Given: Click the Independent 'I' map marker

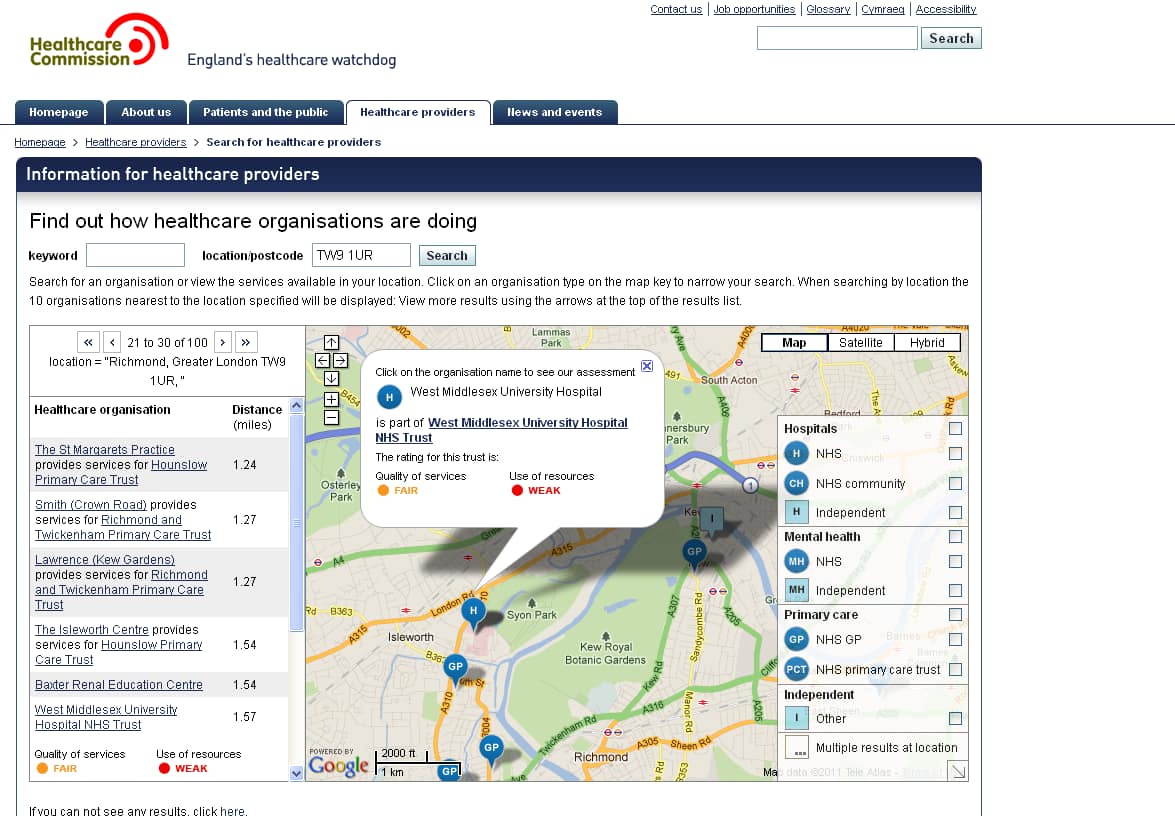Looking at the screenshot, I should [x=711, y=519].
